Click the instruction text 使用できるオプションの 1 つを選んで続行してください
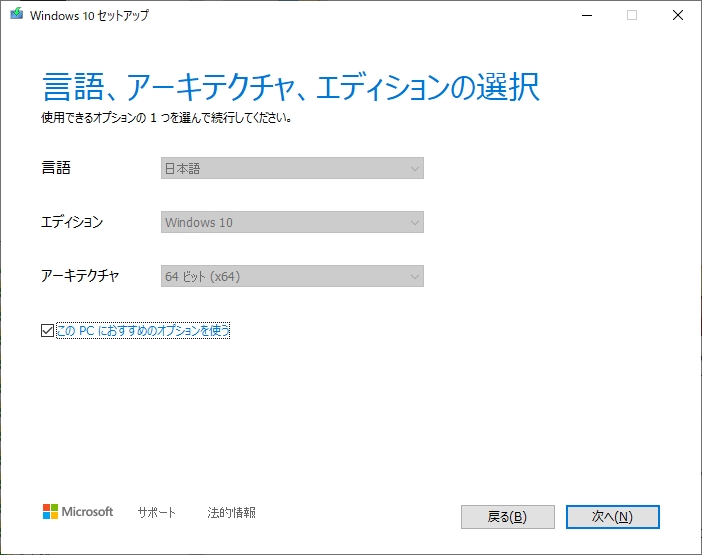 click(167, 118)
